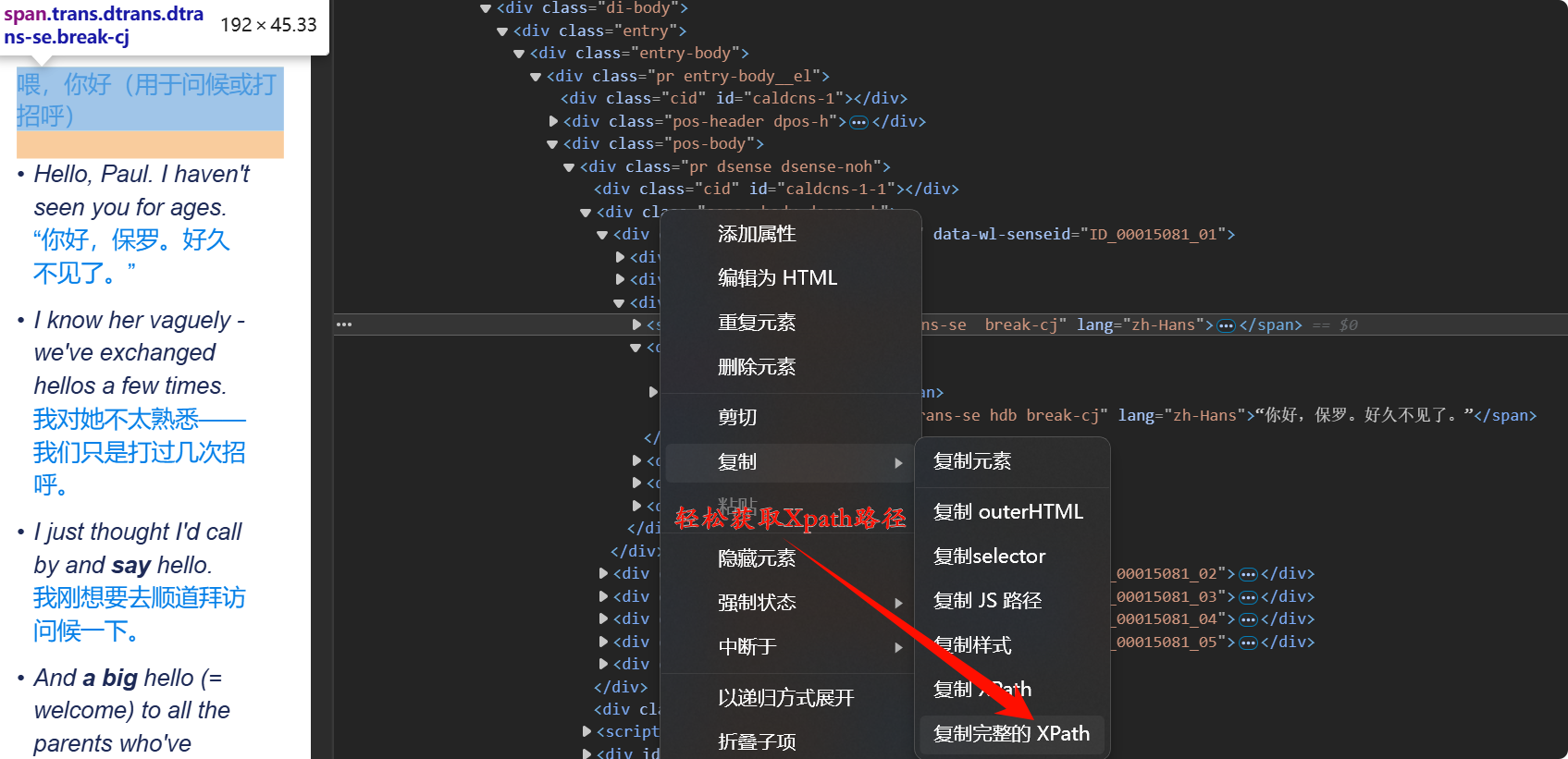Click the hdb break-cj span row with “你好，保罗。好久不见了。”
Viewport: 1568px width, 759px height.
pos(1229,416)
